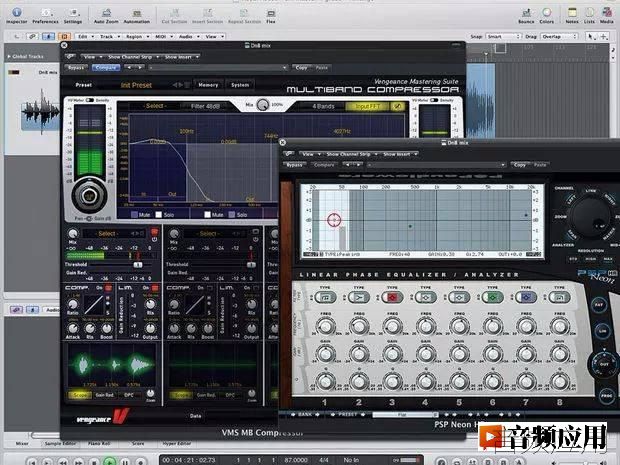
Task: Click the PROC round button in PSP Neon
Action: point(607,395)
